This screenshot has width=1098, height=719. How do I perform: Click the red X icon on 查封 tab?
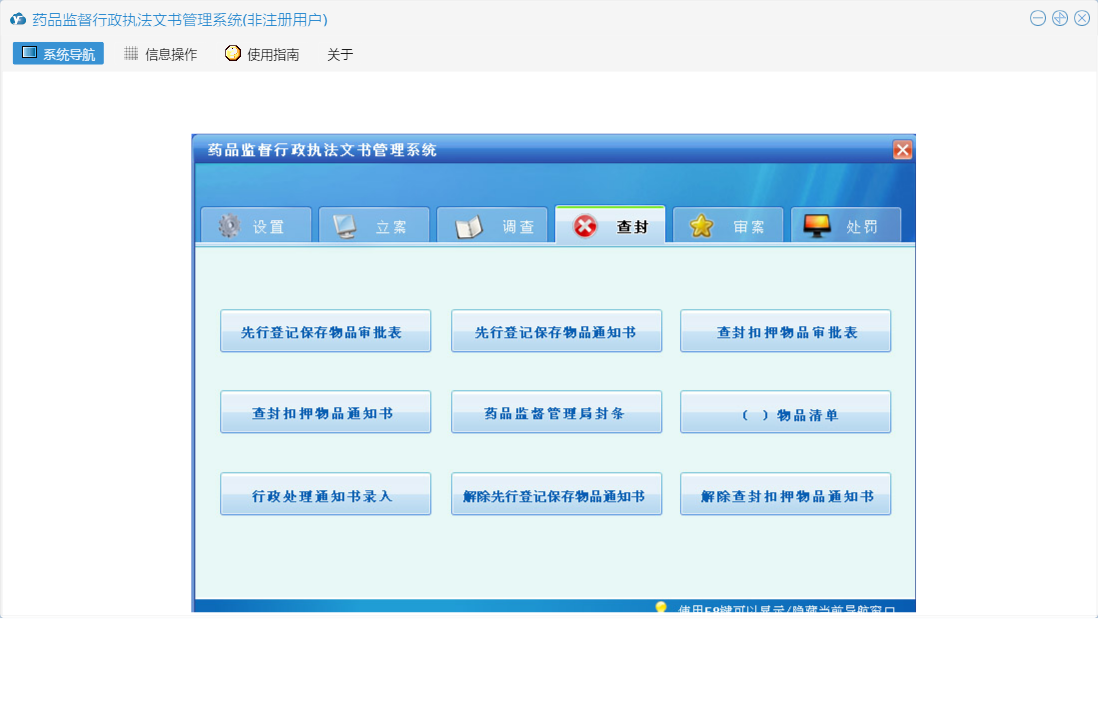click(x=585, y=226)
